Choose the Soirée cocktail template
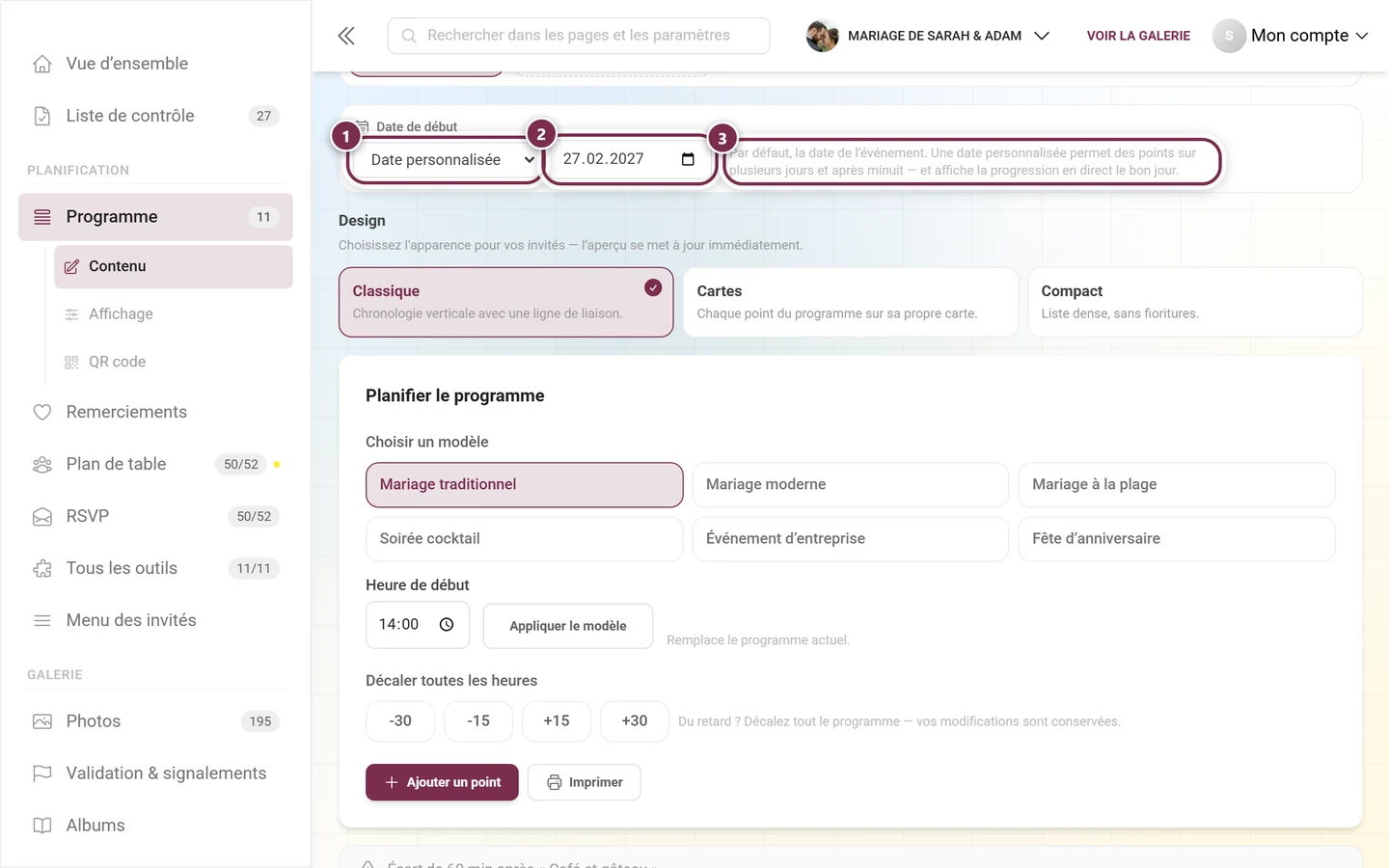Image resolution: width=1389 pixels, height=868 pixels. pyautogui.click(x=525, y=539)
